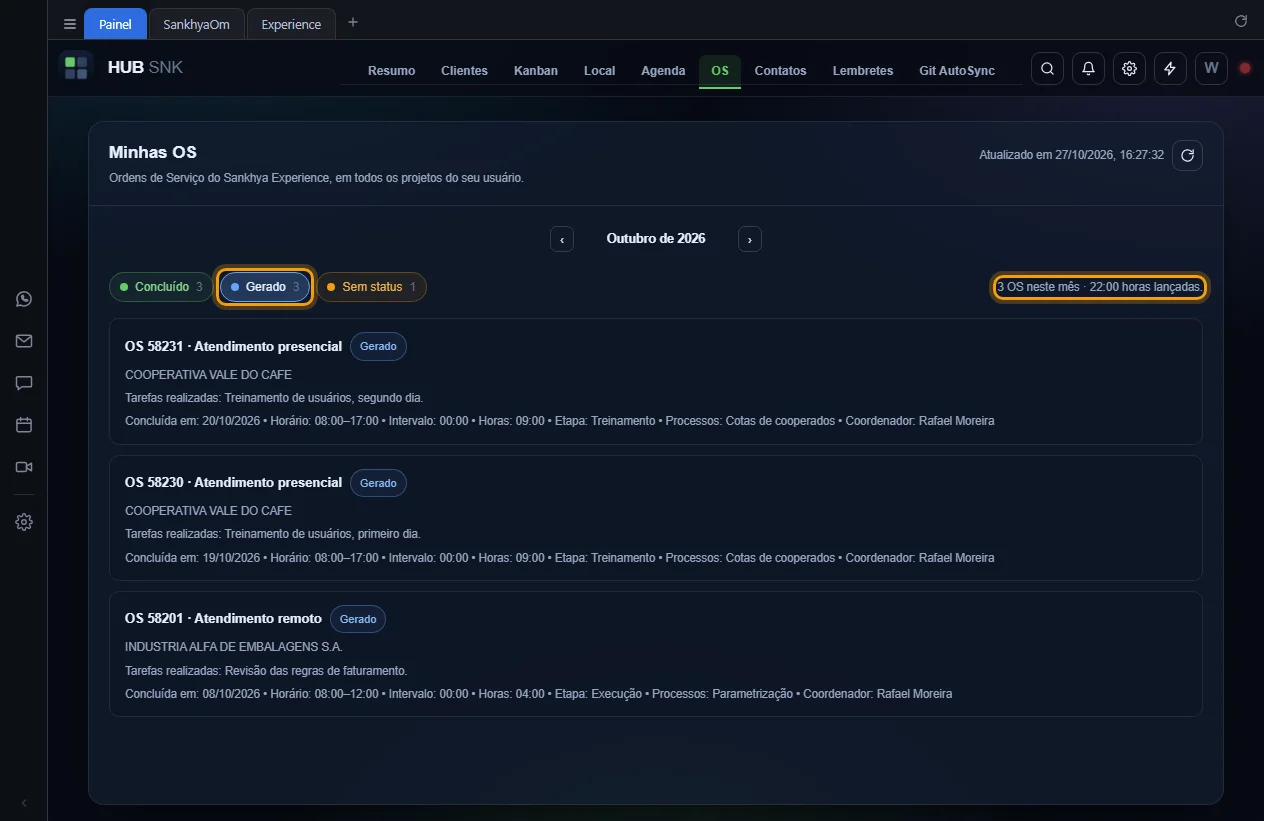This screenshot has height=821, width=1264.
Task: Open notifications with the bell icon
Action: 1088,68
